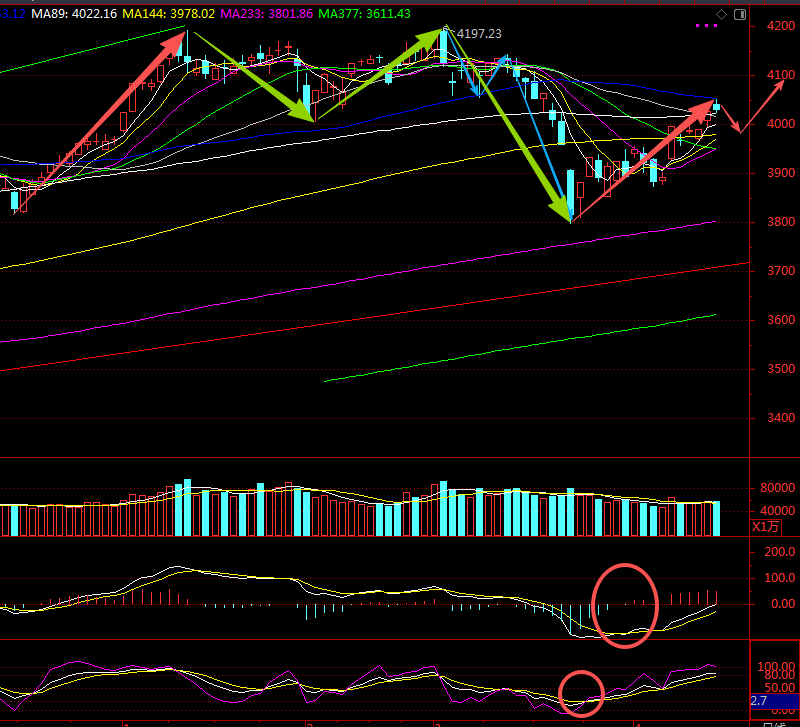
Task: Click the window panel icon beside diamond
Action: click(x=739, y=13)
